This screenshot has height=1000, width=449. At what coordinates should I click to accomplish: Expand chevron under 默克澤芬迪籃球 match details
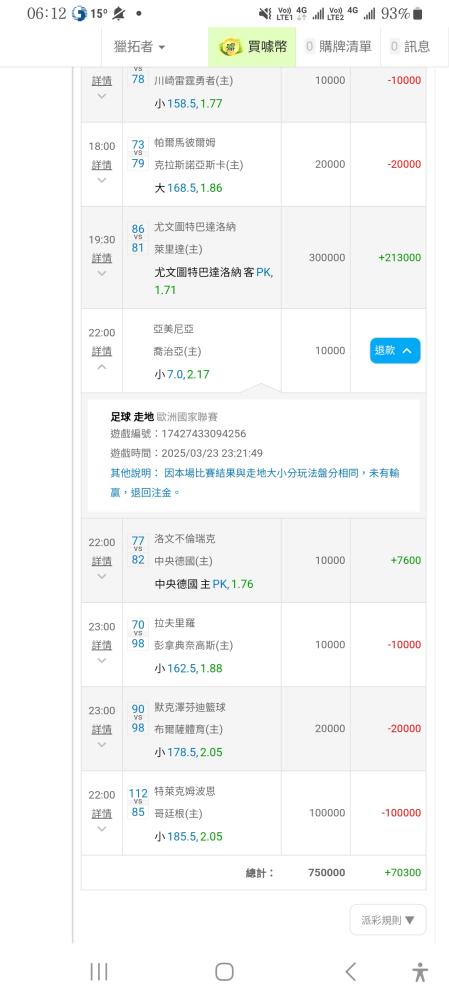(x=101, y=744)
